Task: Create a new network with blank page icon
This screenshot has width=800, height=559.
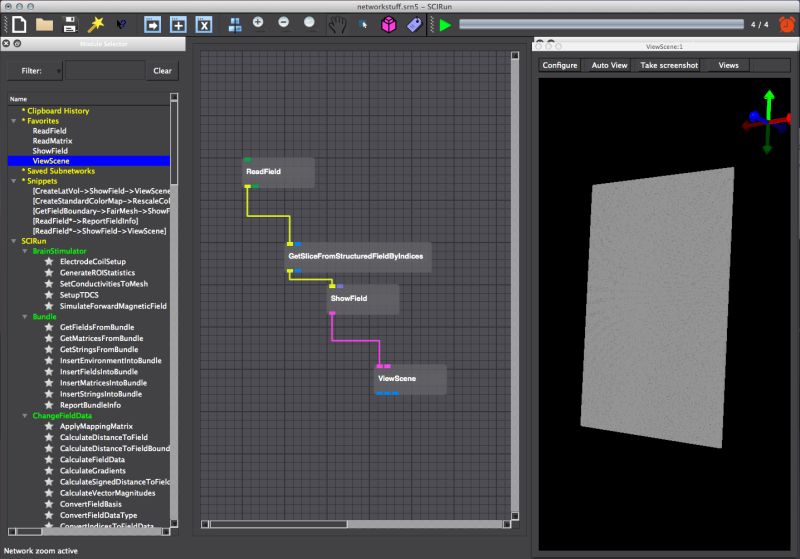Action: (19, 24)
